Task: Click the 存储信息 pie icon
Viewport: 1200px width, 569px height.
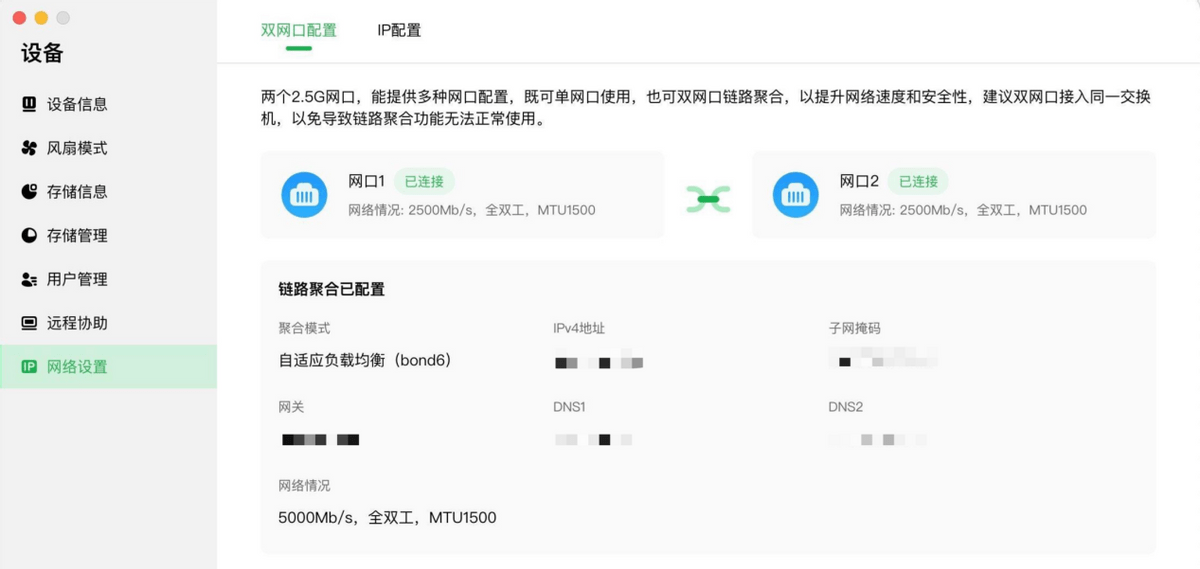Action: click(29, 191)
